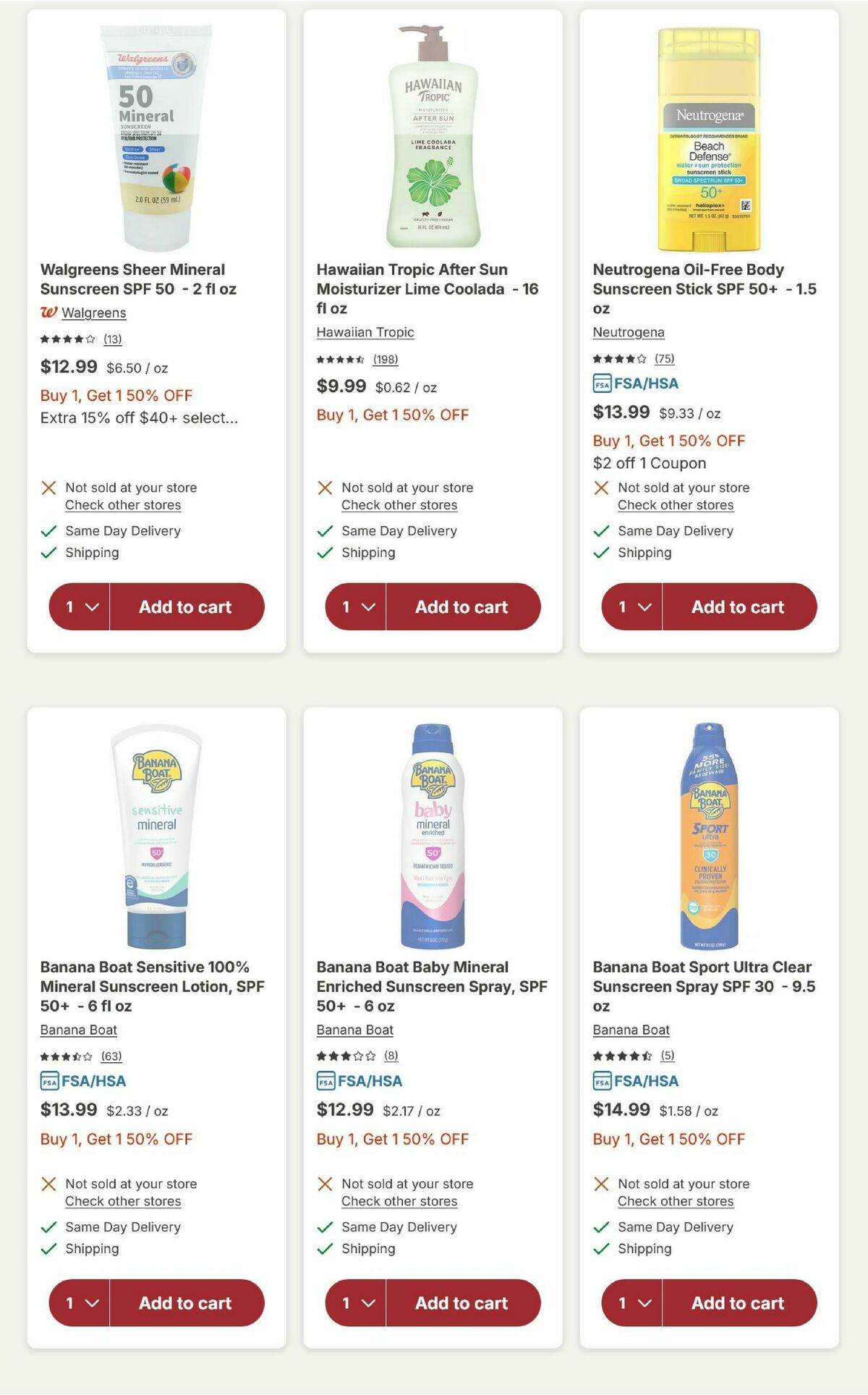
Task: Click the FSA/HSA badge for Banana Boat Sensitive lotion
Action: coord(49,1081)
